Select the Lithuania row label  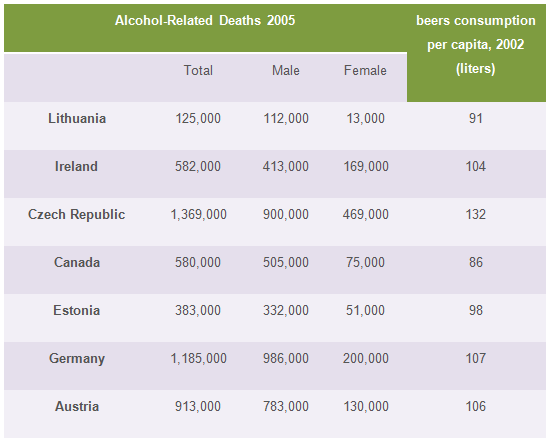(x=77, y=119)
